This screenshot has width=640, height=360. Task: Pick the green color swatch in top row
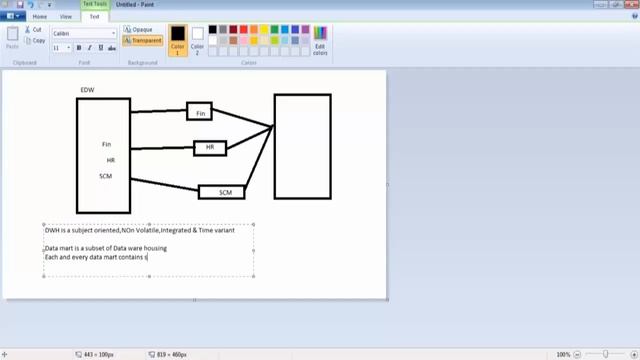click(x=275, y=29)
